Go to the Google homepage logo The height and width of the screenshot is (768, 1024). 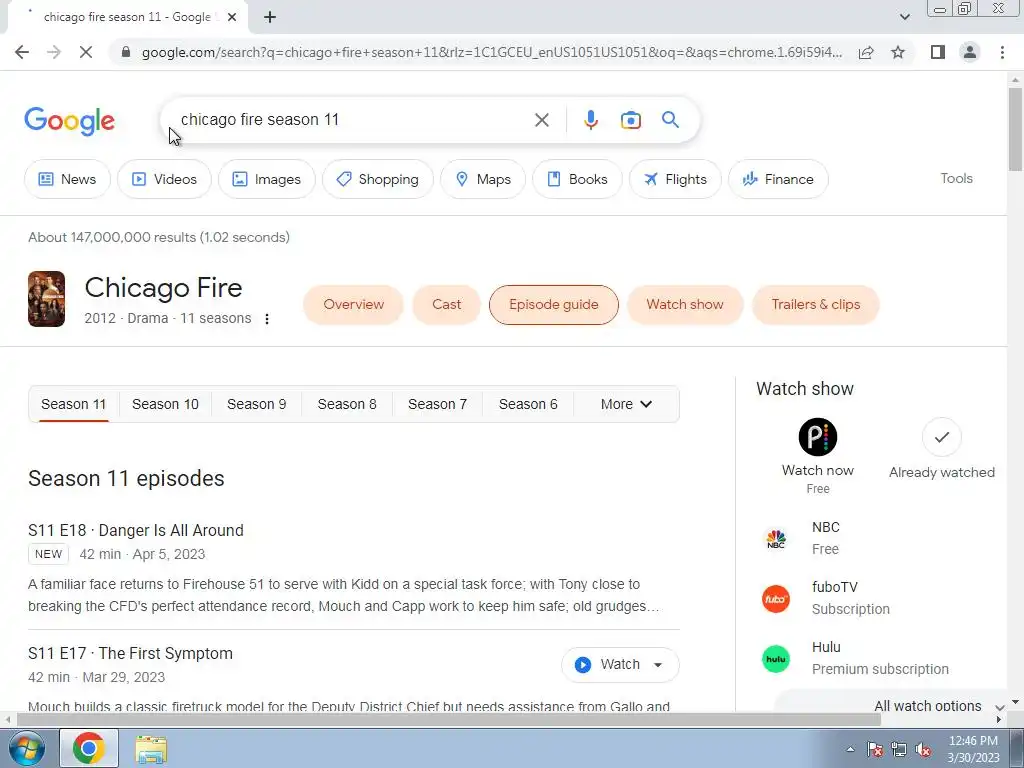[x=69, y=121]
